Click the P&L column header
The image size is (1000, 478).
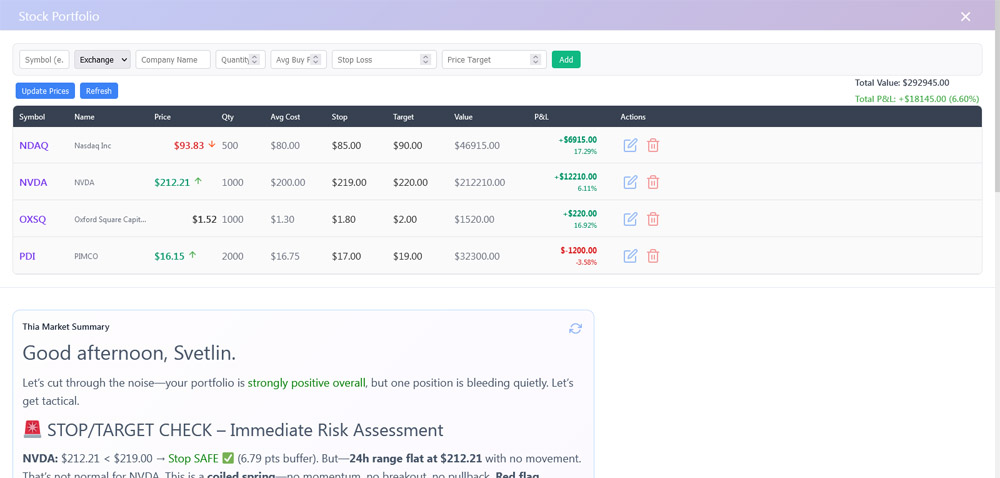pos(541,117)
